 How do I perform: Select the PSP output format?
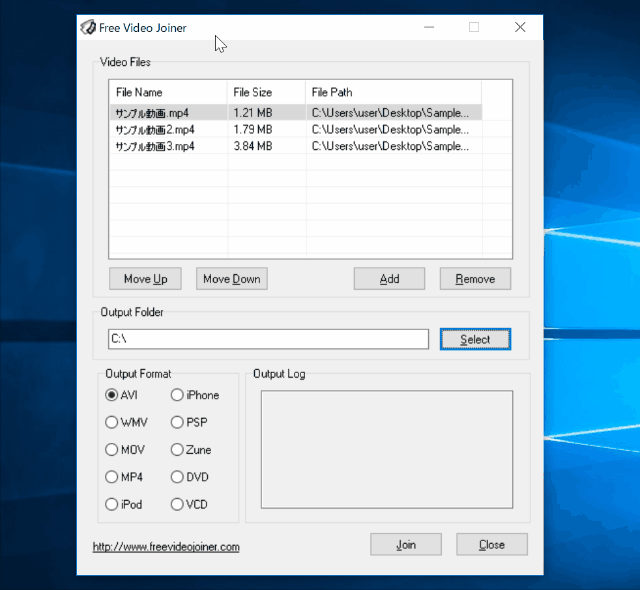(x=189, y=422)
